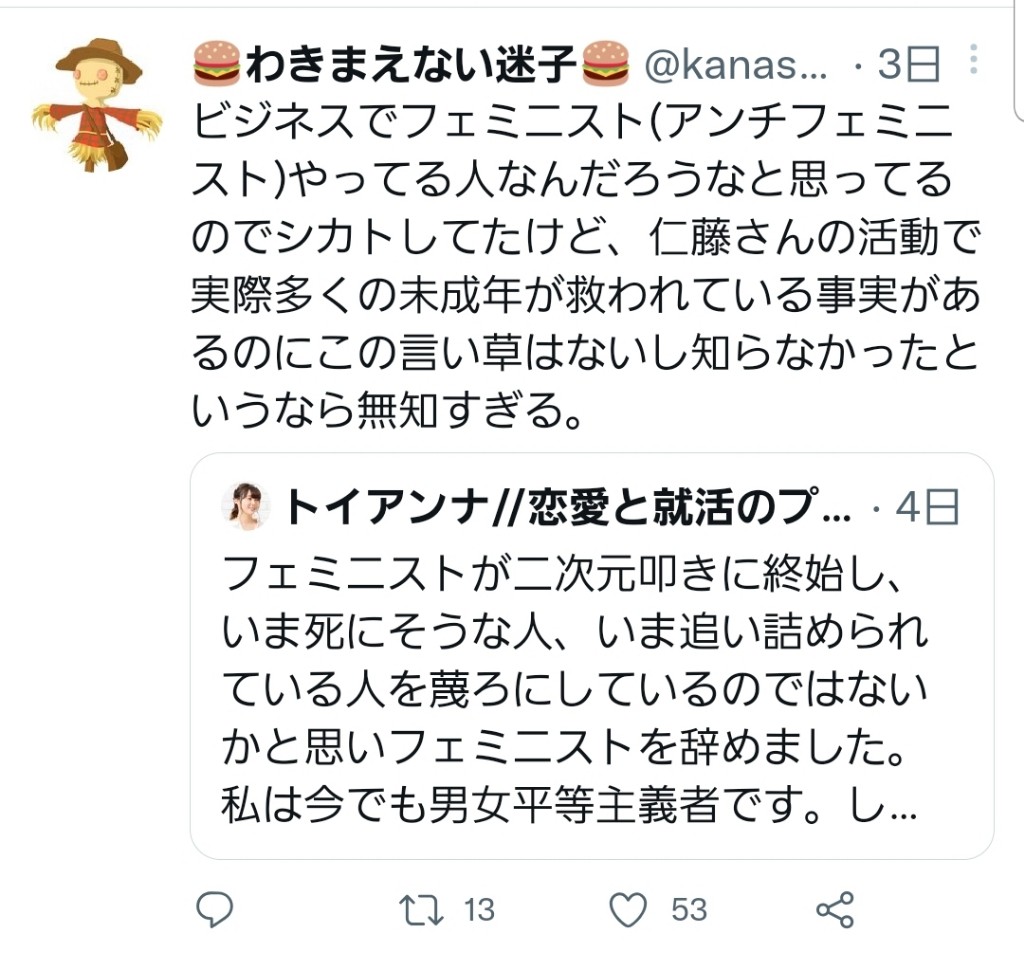Click the right hamburger emoji after name
Screen dimensions: 1024x953
point(605,63)
